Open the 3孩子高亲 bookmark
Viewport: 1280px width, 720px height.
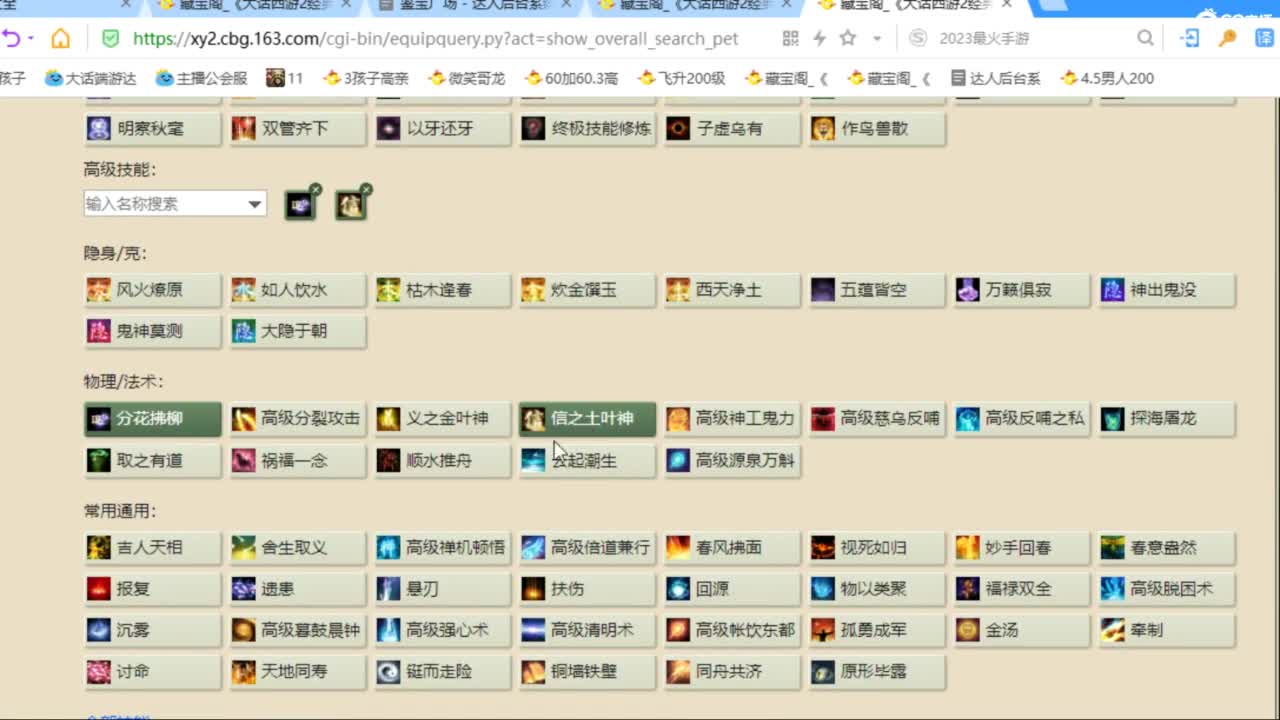point(366,78)
